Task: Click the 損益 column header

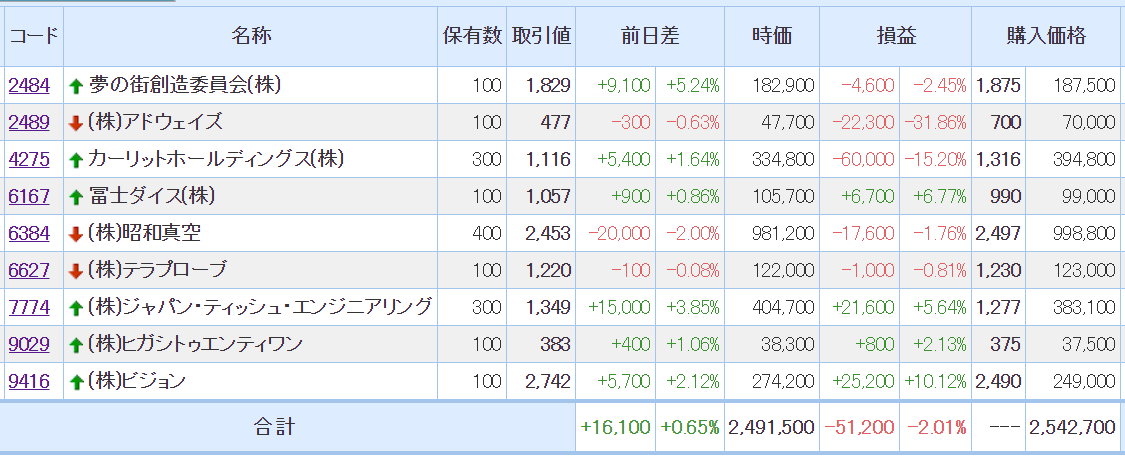Action: point(896,37)
